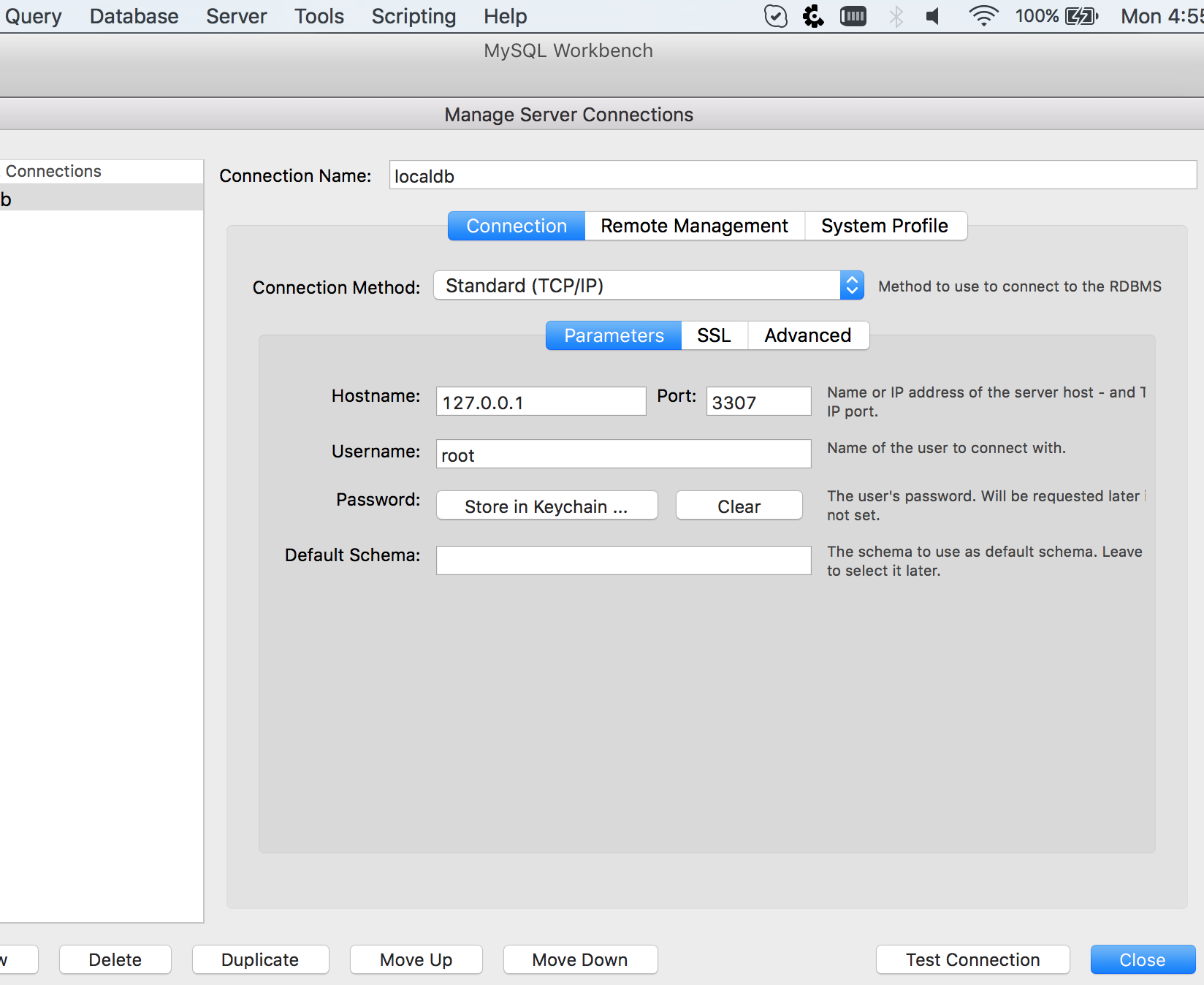Click the gear-shaped menu bar icon
Screen dimensions: 1204x985
click(813, 16)
